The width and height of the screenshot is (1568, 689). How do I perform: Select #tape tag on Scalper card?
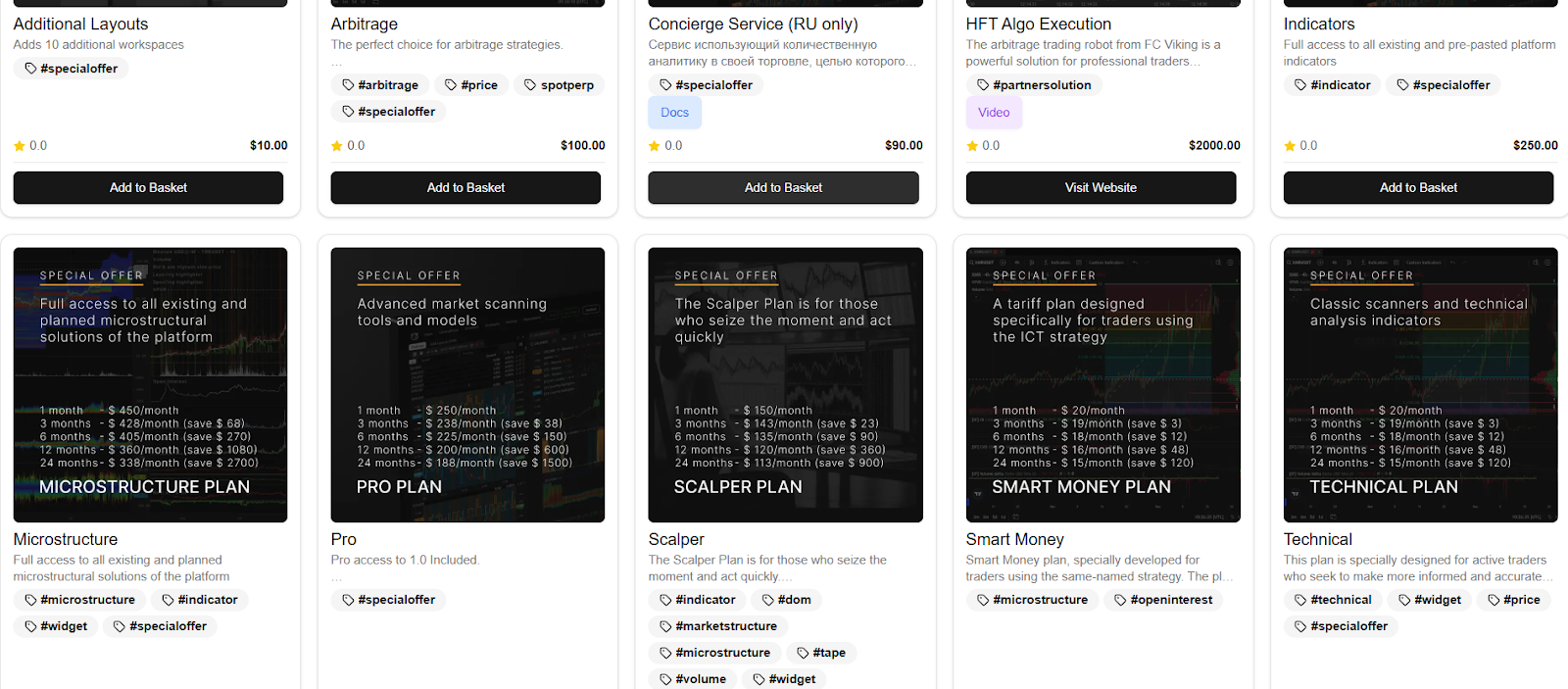tap(820, 653)
